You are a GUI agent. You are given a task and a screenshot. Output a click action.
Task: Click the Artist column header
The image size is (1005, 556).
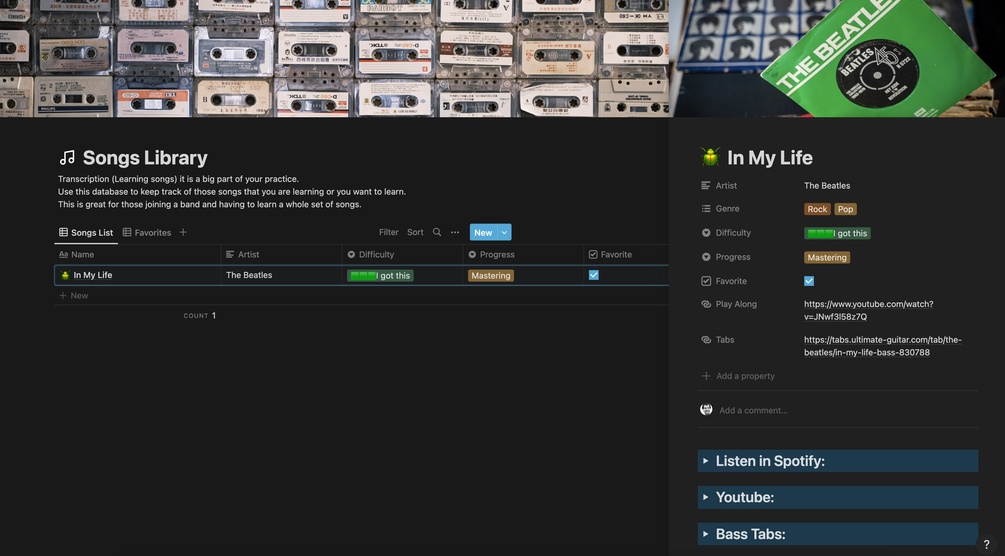tap(281, 255)
